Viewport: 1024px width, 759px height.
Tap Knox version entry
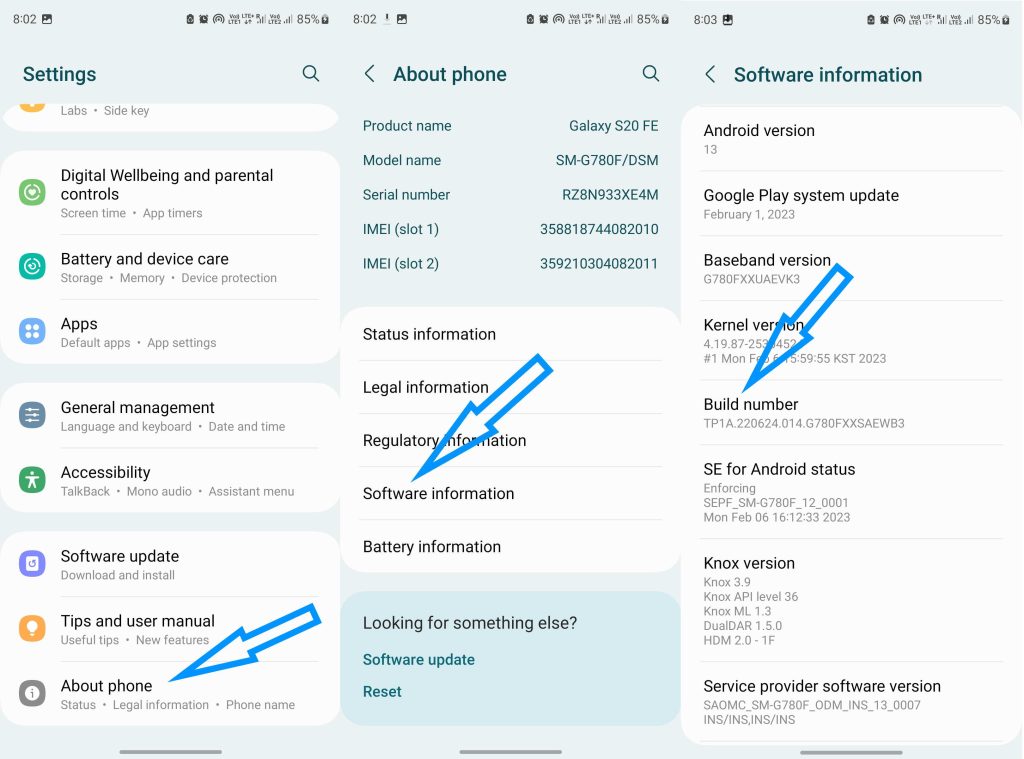pos(852,600)
